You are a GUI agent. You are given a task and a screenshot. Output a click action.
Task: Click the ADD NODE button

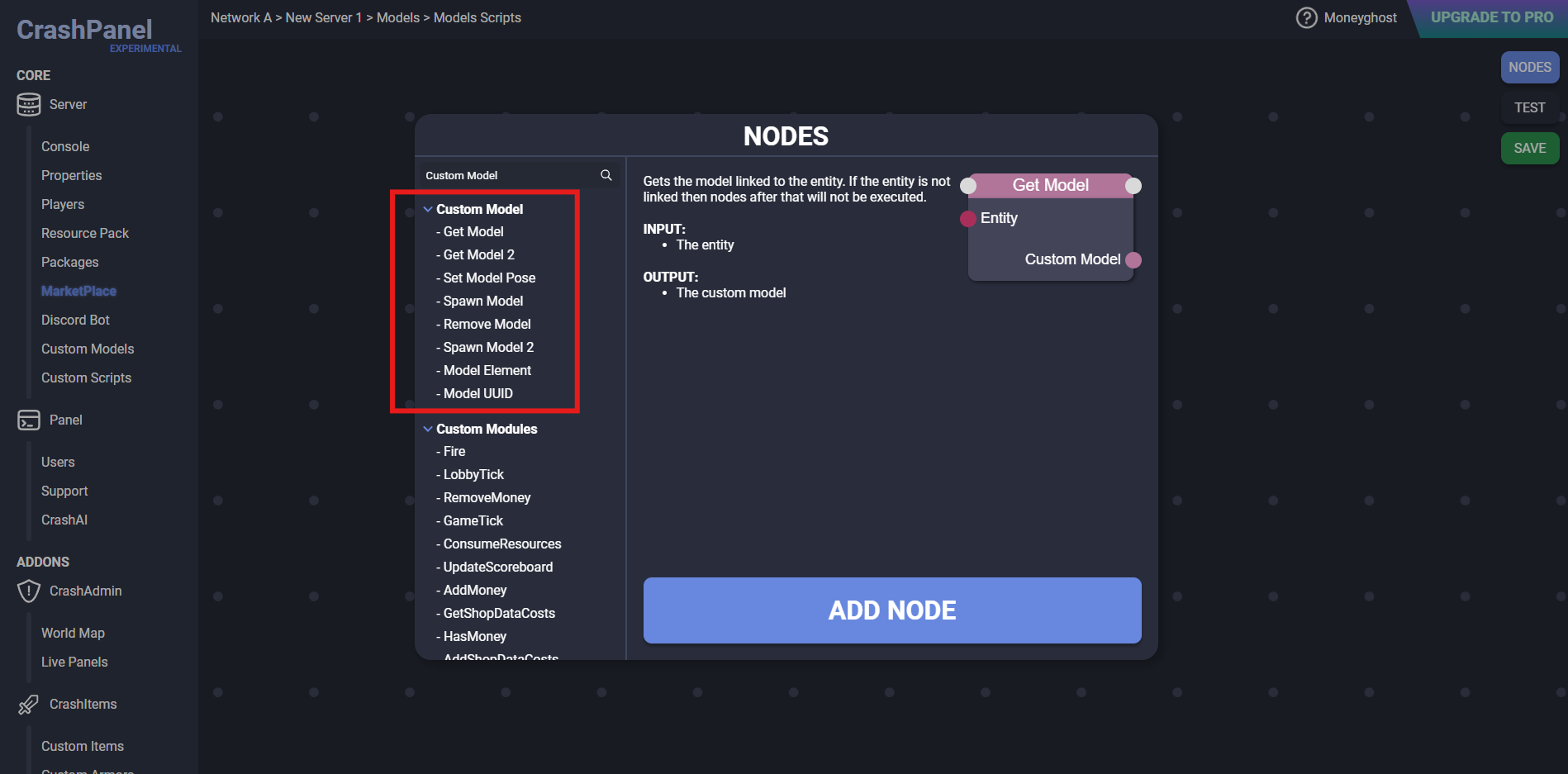click(892, 610)
